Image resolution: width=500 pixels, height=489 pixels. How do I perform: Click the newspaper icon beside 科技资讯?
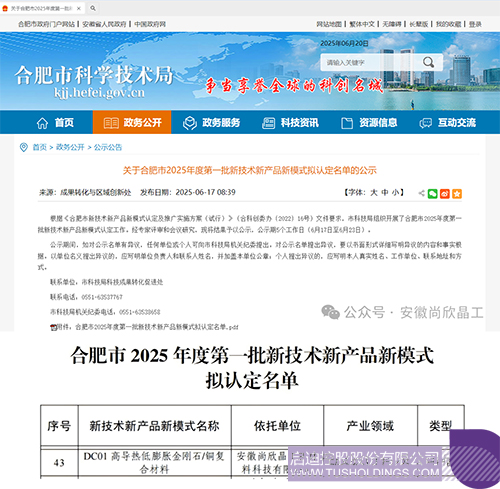268,123
